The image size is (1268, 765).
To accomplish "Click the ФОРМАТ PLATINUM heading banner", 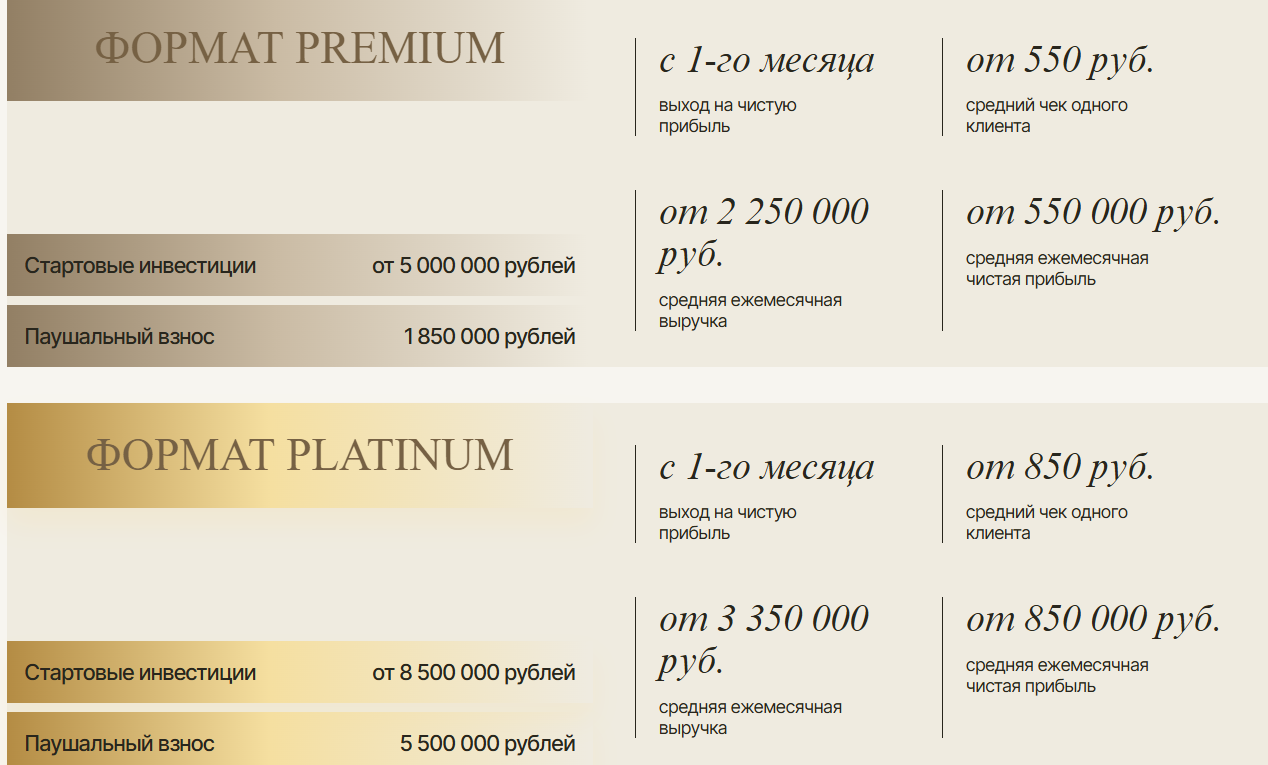I will click(299, 456).
